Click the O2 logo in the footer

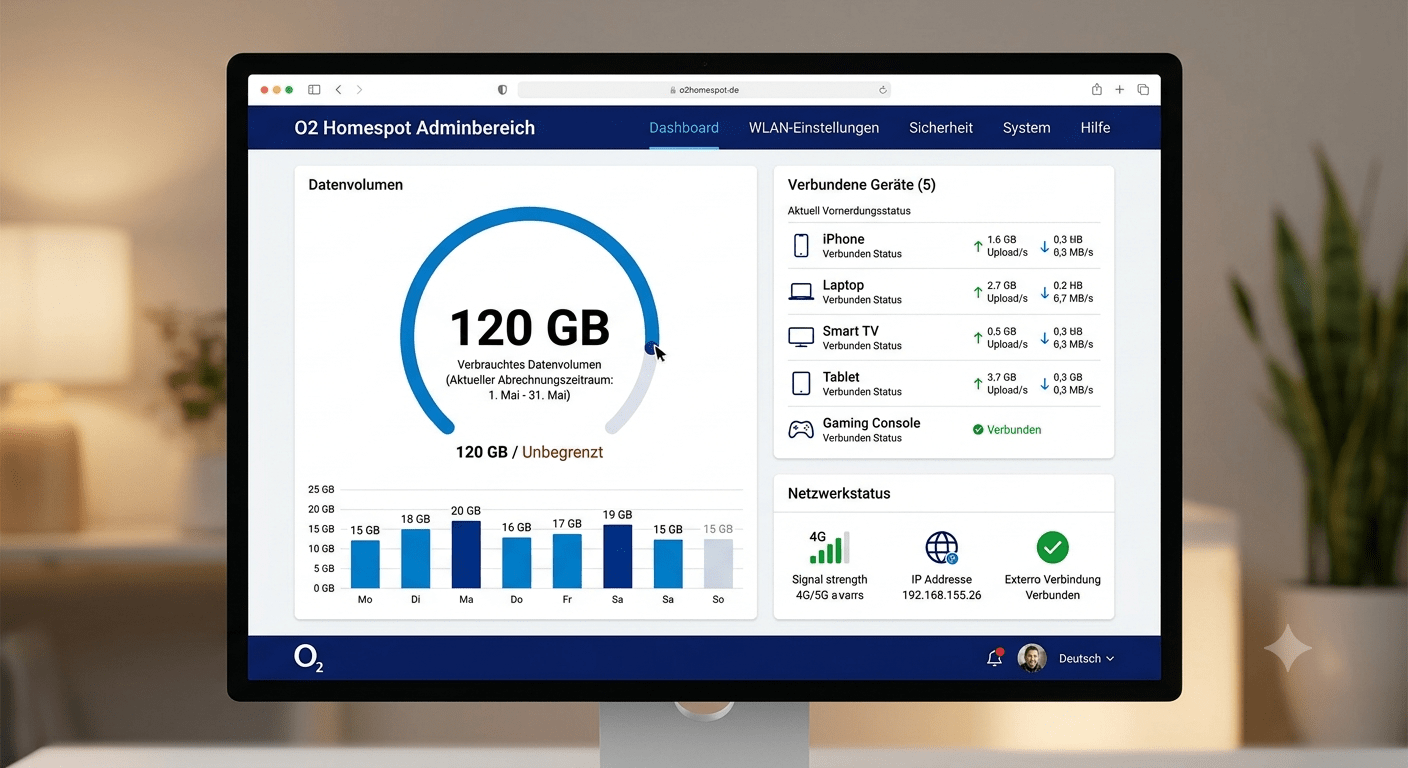pos(309,658)
